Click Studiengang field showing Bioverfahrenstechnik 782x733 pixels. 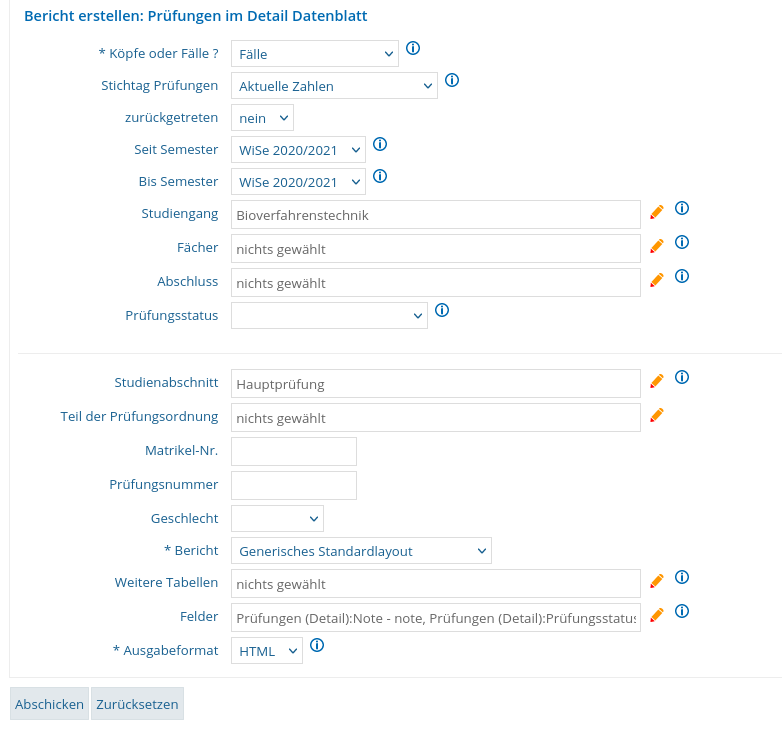[436, 215]
